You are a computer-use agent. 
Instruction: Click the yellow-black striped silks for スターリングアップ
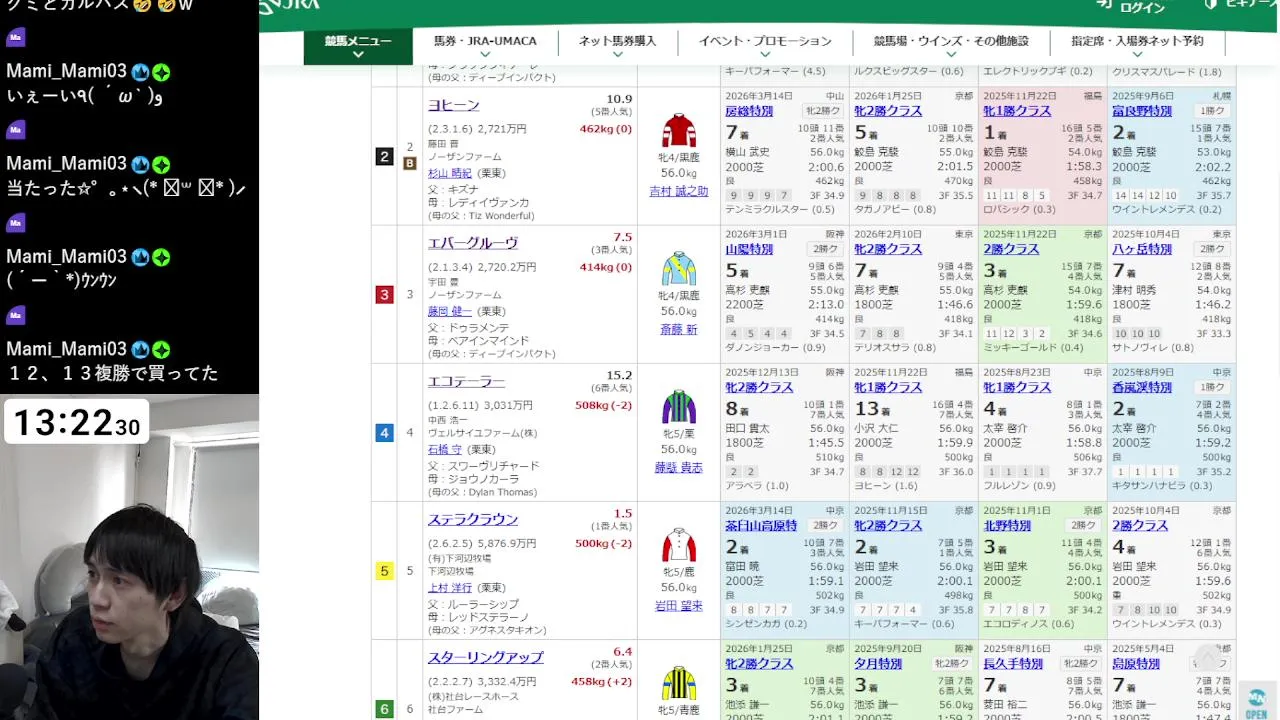click(679, 683)
